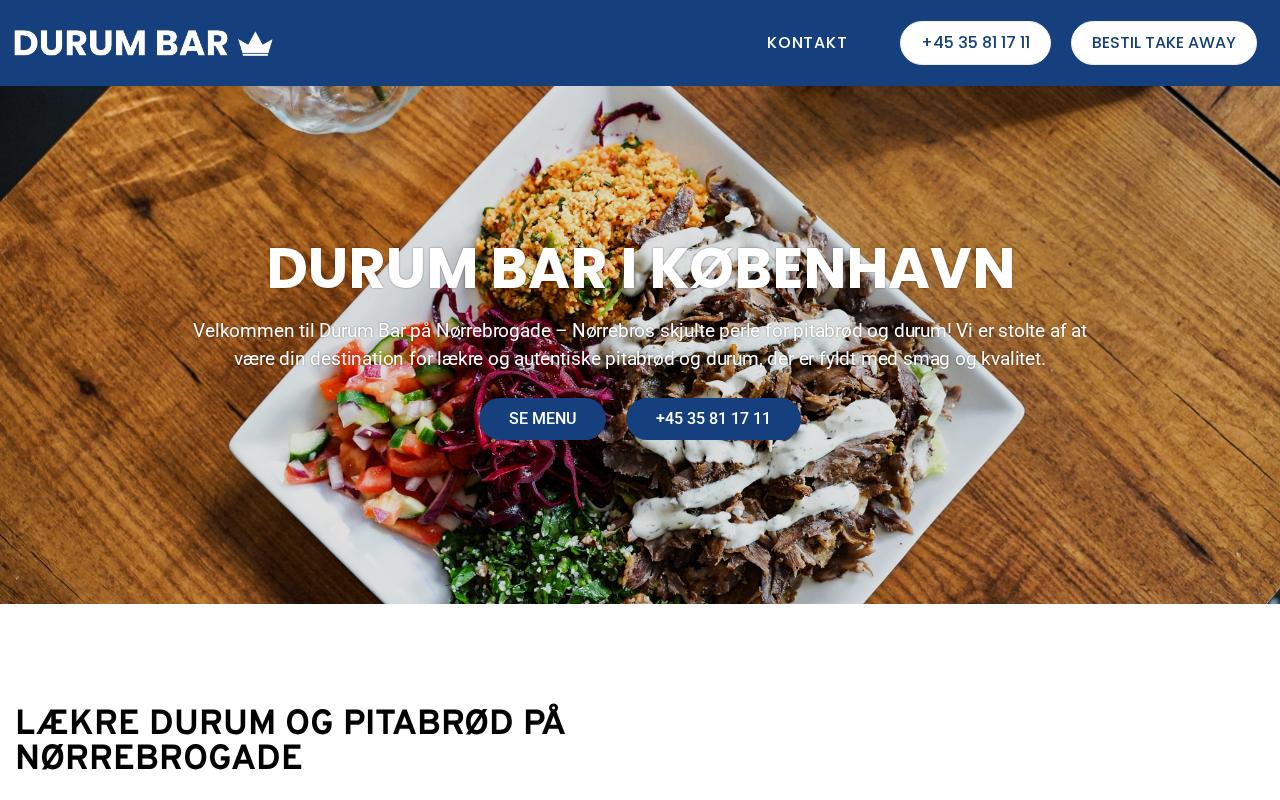
Task: Open the KONTAKT menu item
Action: click(x=807, y=43)
